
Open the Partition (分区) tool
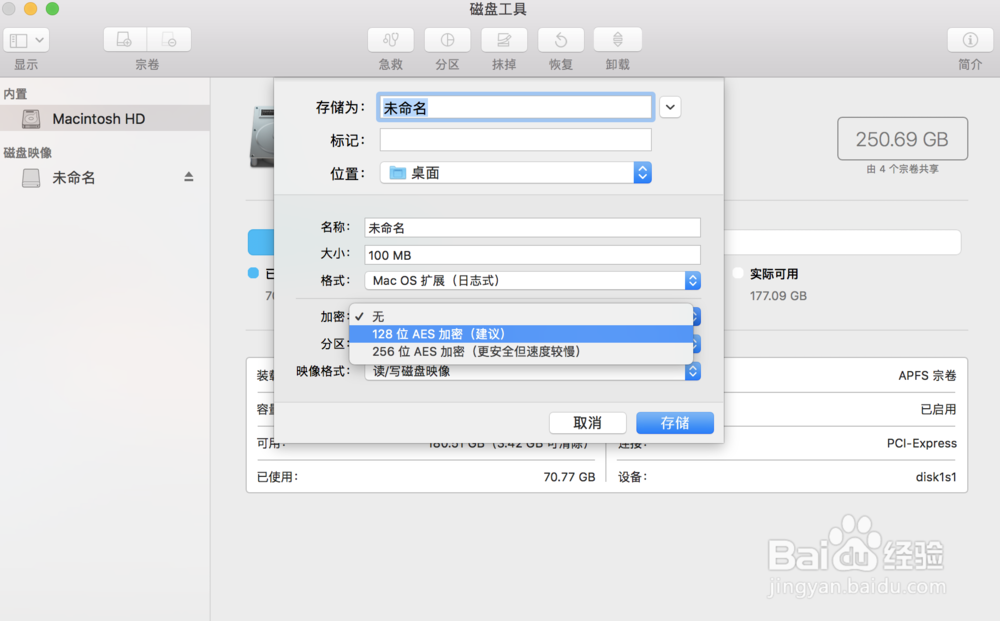[x=447, y=40]
